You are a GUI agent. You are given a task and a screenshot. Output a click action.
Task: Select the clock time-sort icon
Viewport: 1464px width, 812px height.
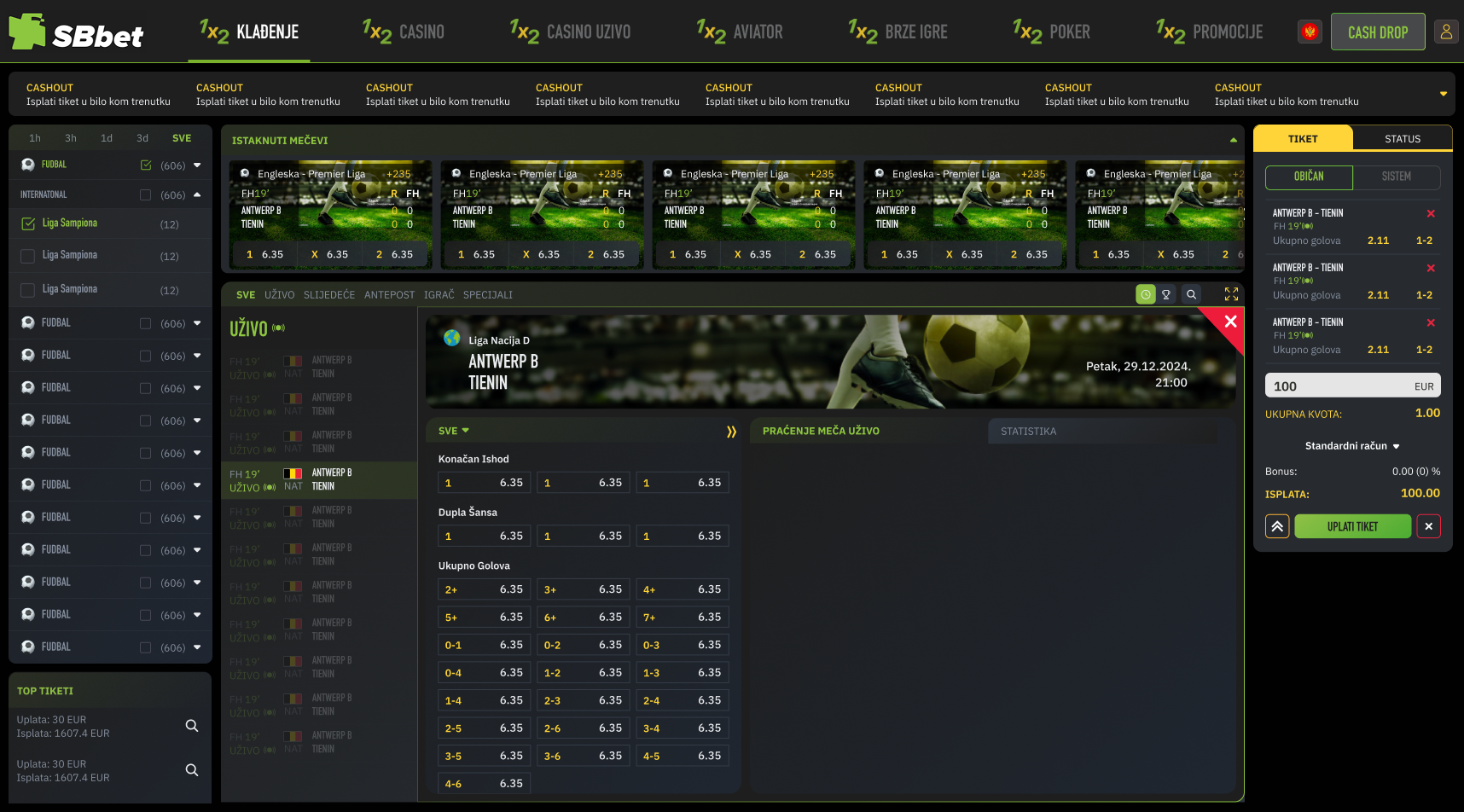[1145, 294]
